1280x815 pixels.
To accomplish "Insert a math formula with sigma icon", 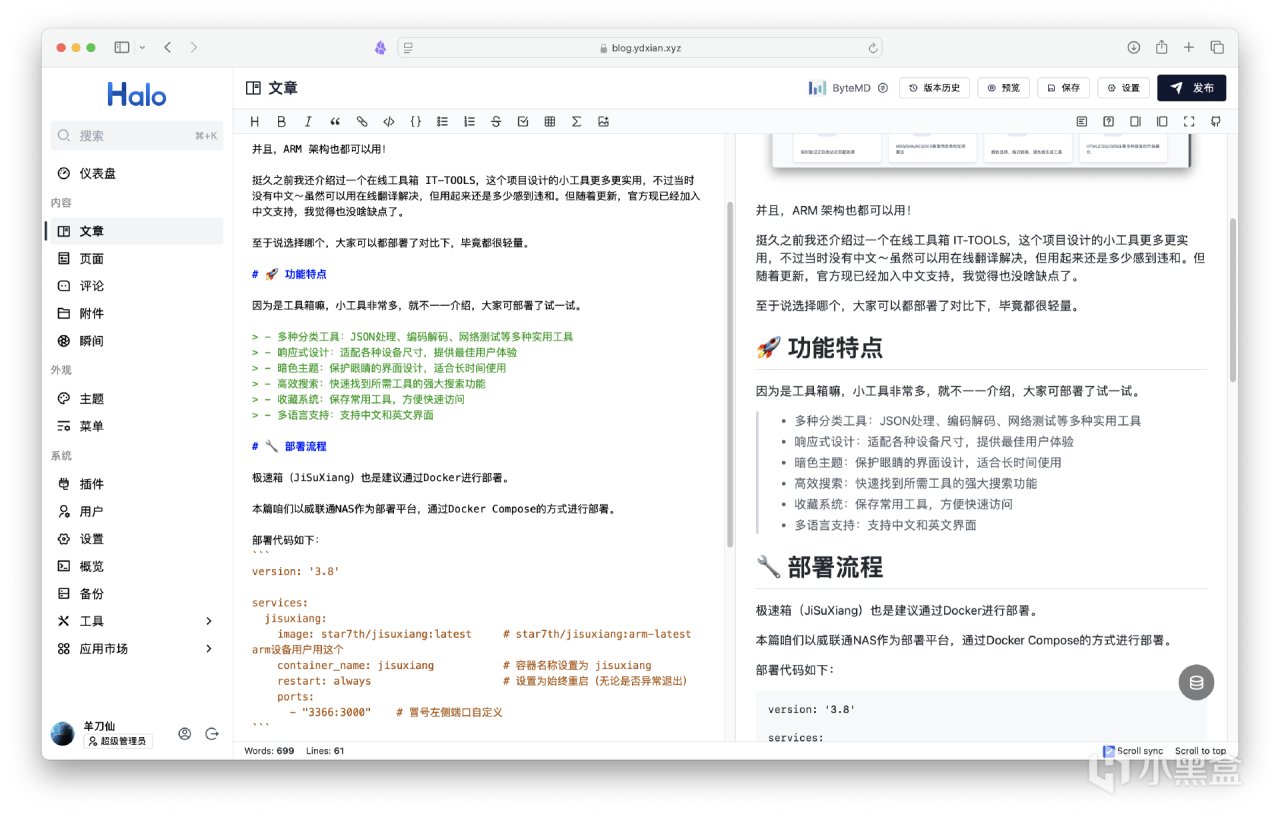I will point(576,122).
